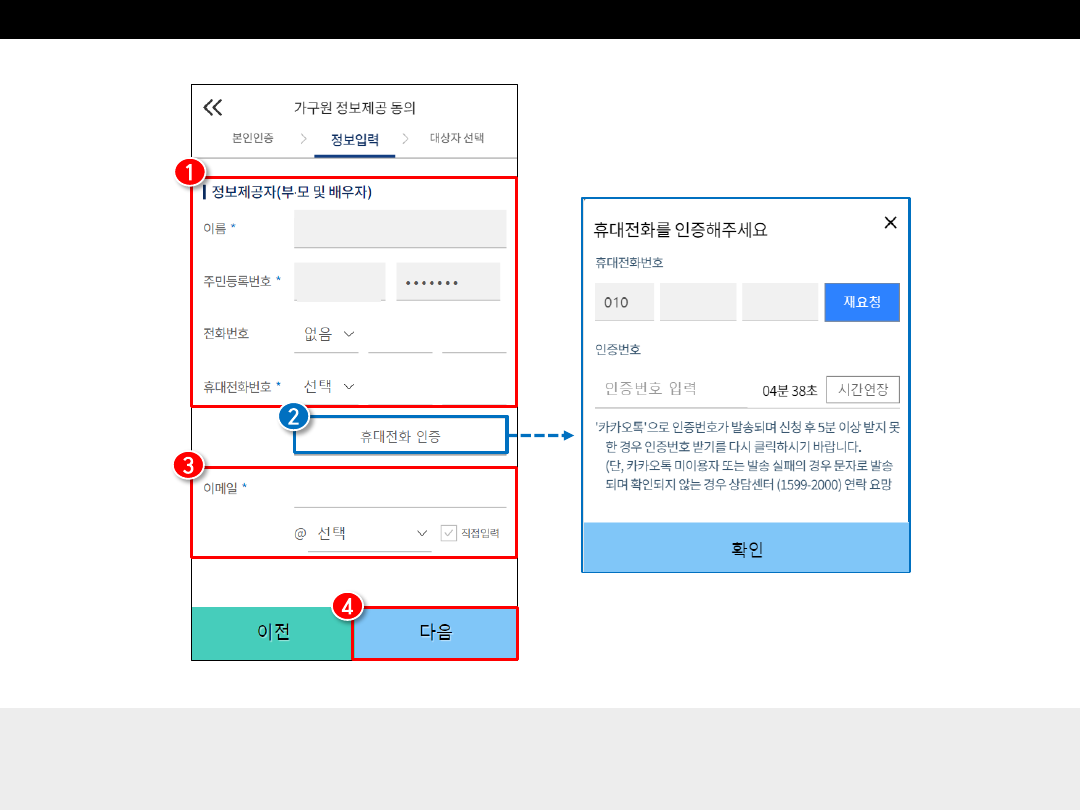The image size is (1080, 810).
Task: Click the 시간연장 button
Action: (862, 389)
